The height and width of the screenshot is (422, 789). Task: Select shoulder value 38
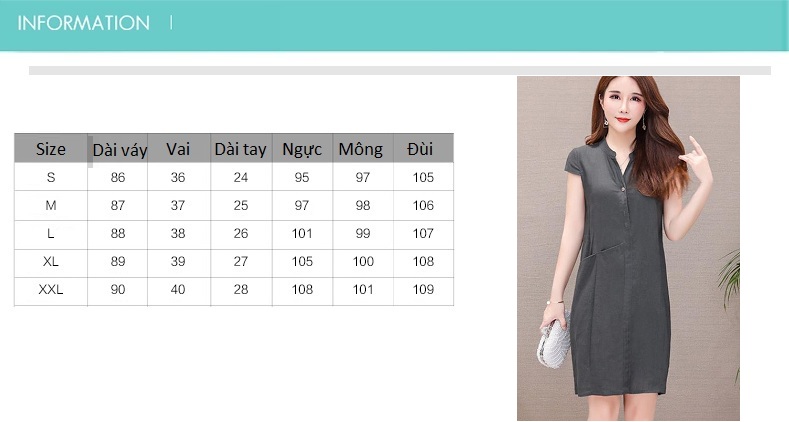coord(178,233)
